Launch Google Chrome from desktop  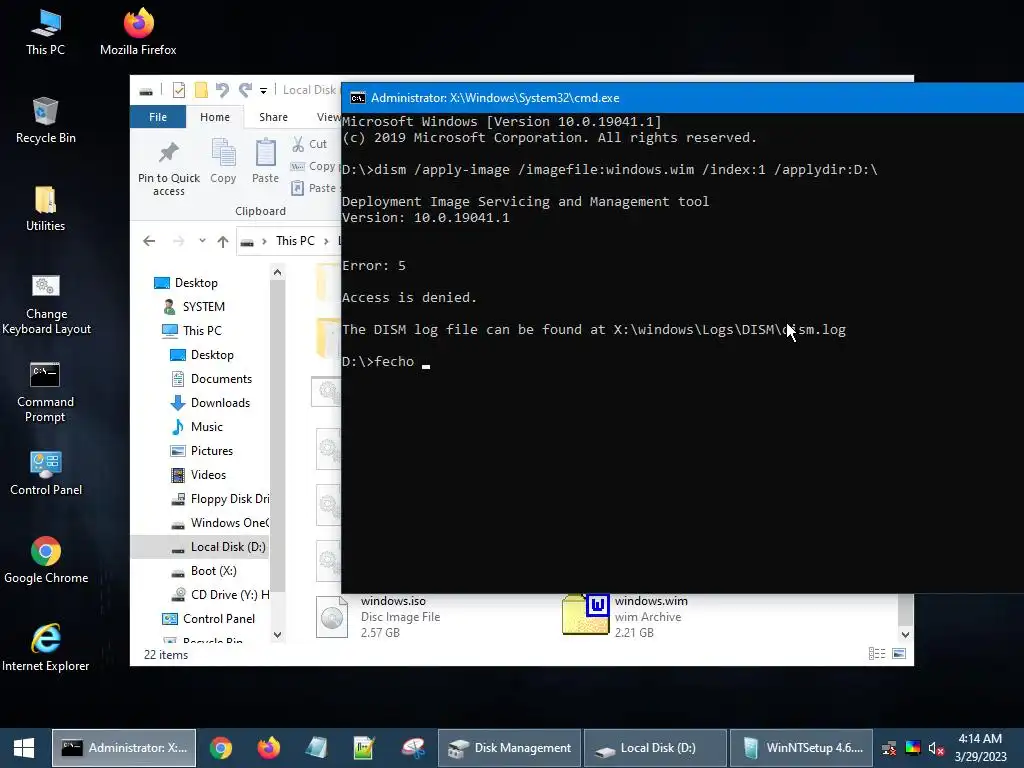click(x=46, y=561)
